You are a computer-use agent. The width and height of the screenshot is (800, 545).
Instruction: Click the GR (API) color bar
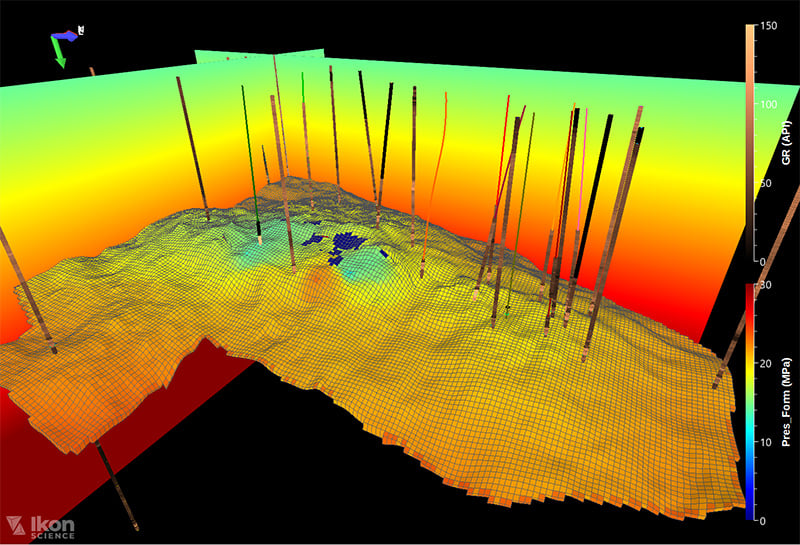(x=749, y=140)
